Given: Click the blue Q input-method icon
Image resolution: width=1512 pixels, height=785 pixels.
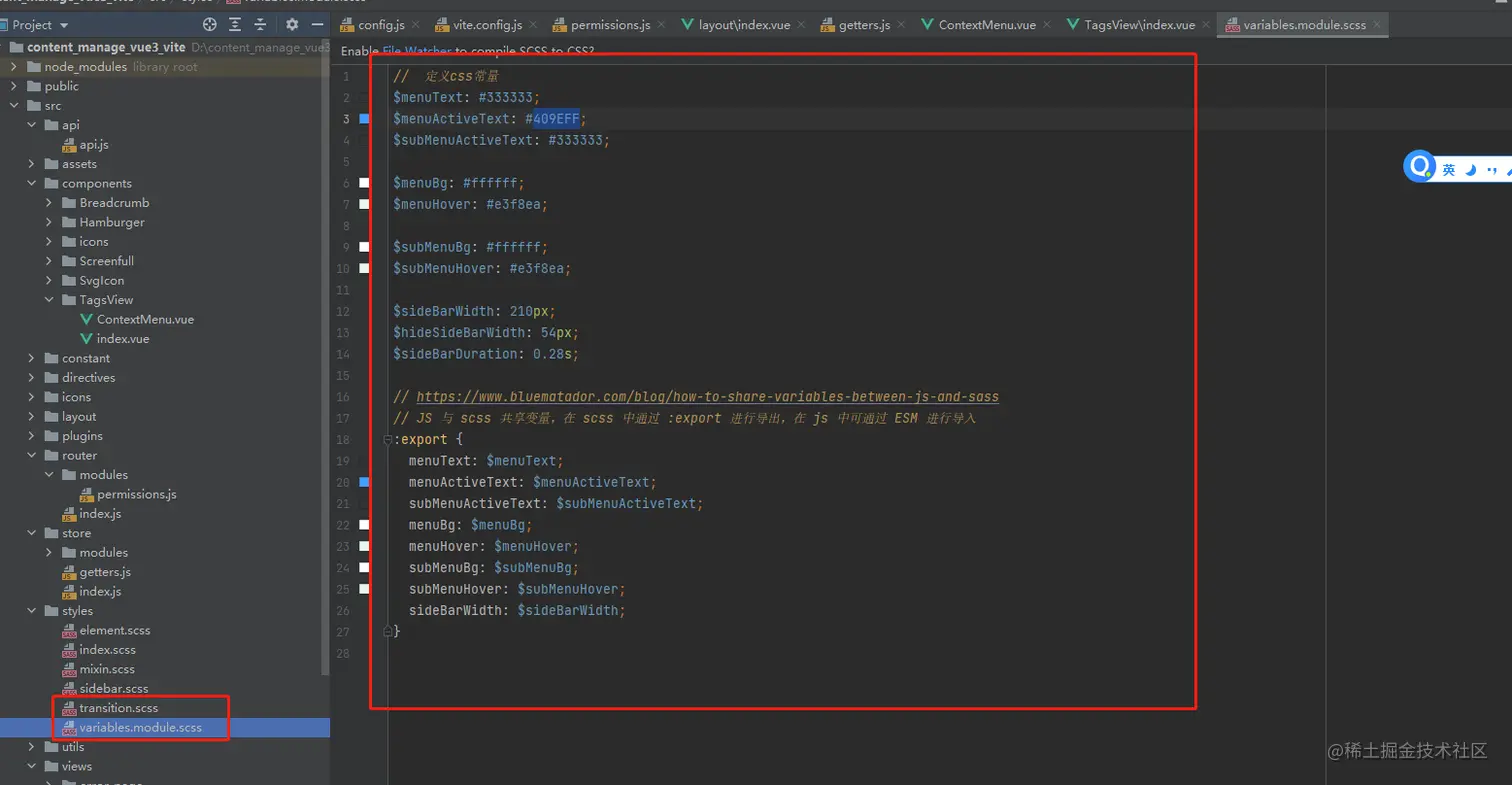Looking at the screenshot, I should click(x=1420, y=167).
